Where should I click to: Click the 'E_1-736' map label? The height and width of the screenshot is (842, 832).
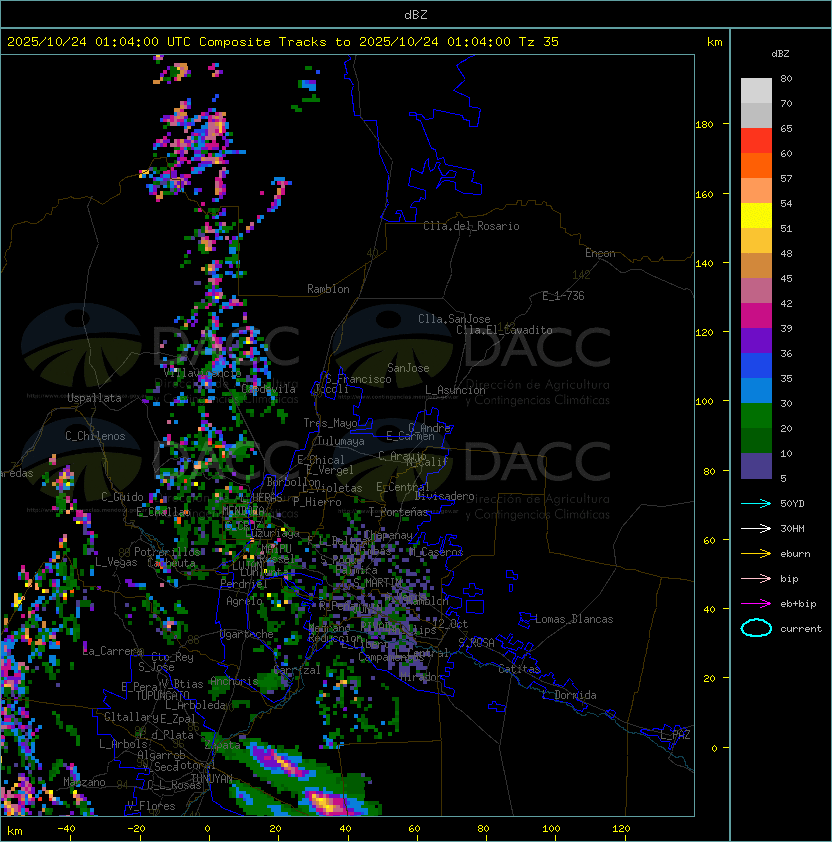coord(563,296)
